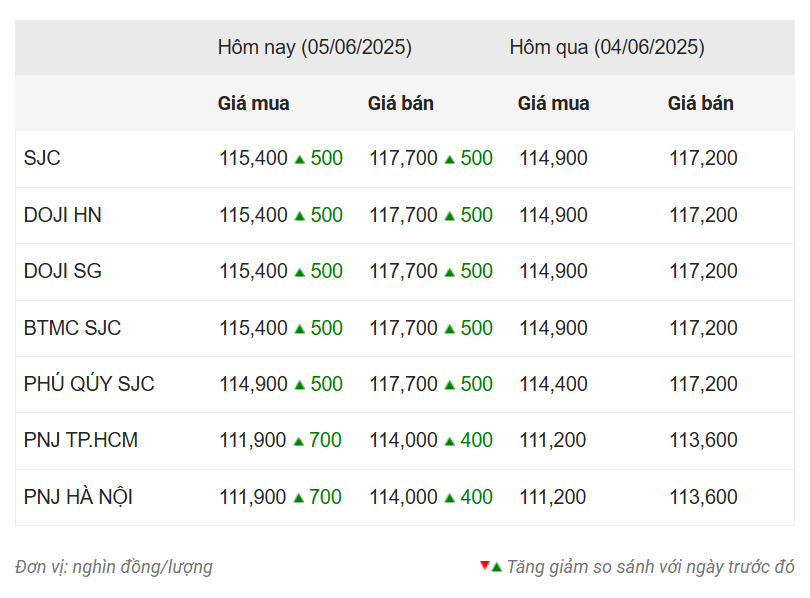This screenshot has width=810, height=598.
Task: Click the PHÚ QUÝ SJC row name
Action: [x=89, y=384]
